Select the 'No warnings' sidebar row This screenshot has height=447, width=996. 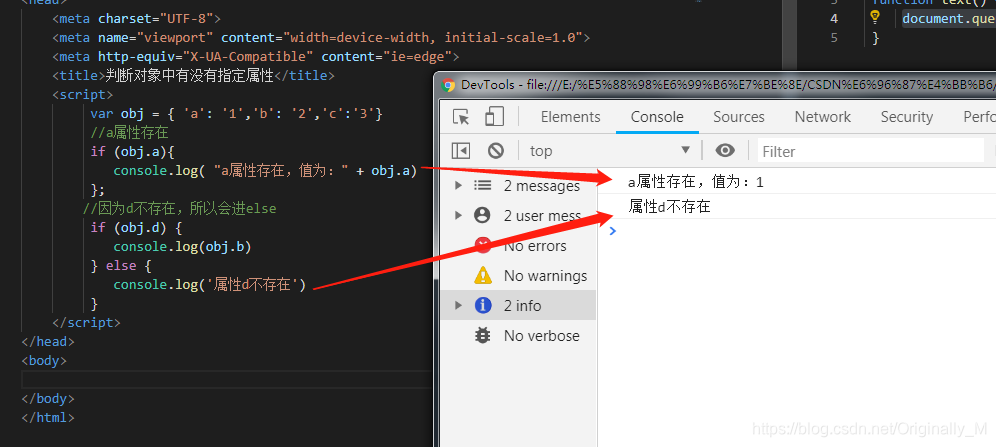tap(518, 276)
